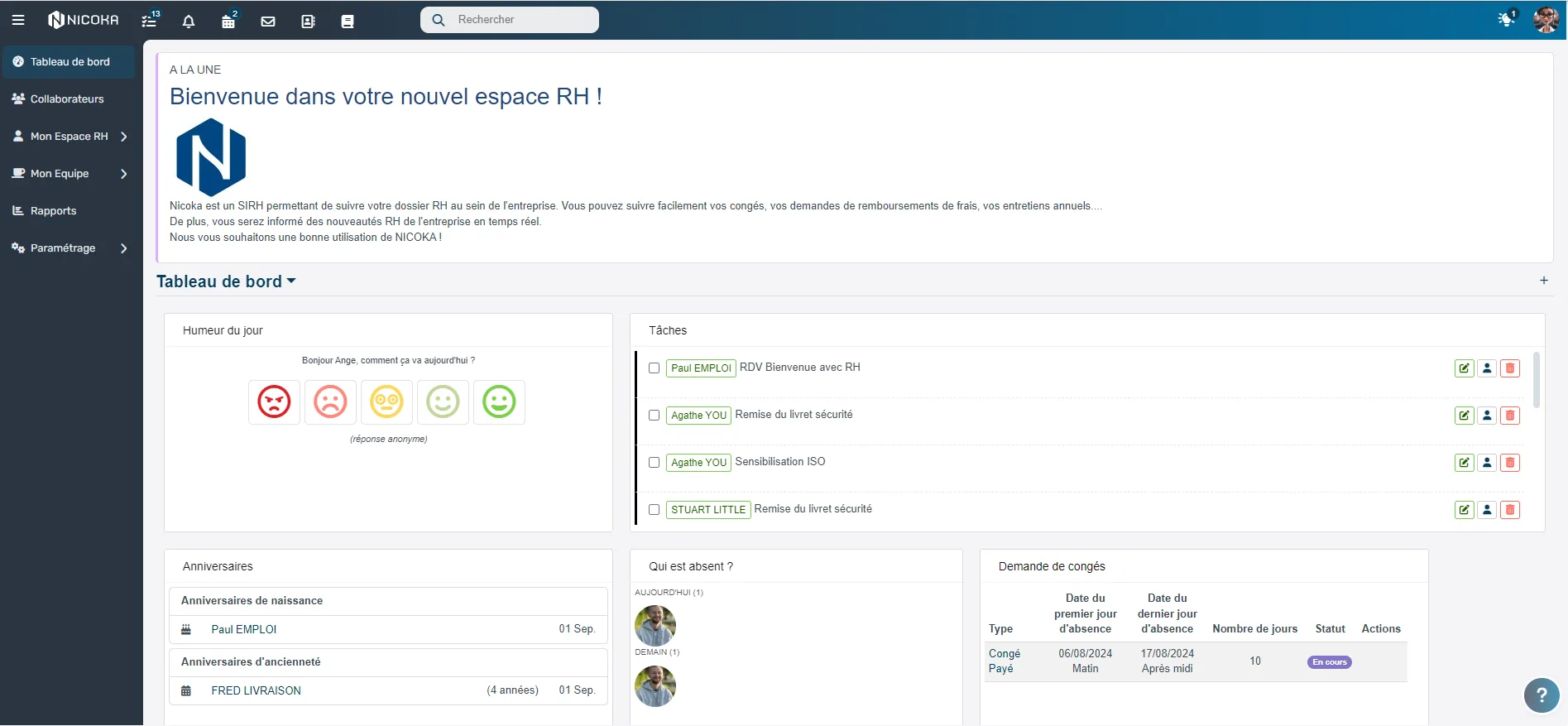Open the notifications bell icon
The height and width of the screenshot is (726, 1568).
point(189,21)
